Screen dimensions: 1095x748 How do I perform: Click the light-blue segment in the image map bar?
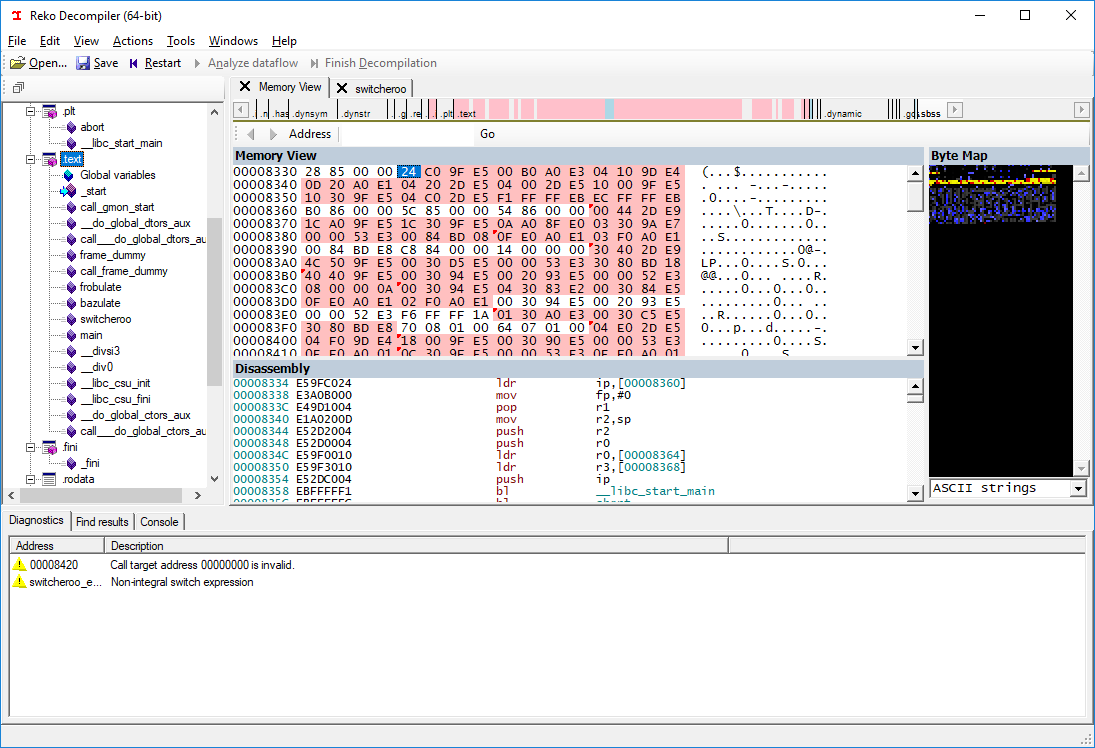(610, 110)
